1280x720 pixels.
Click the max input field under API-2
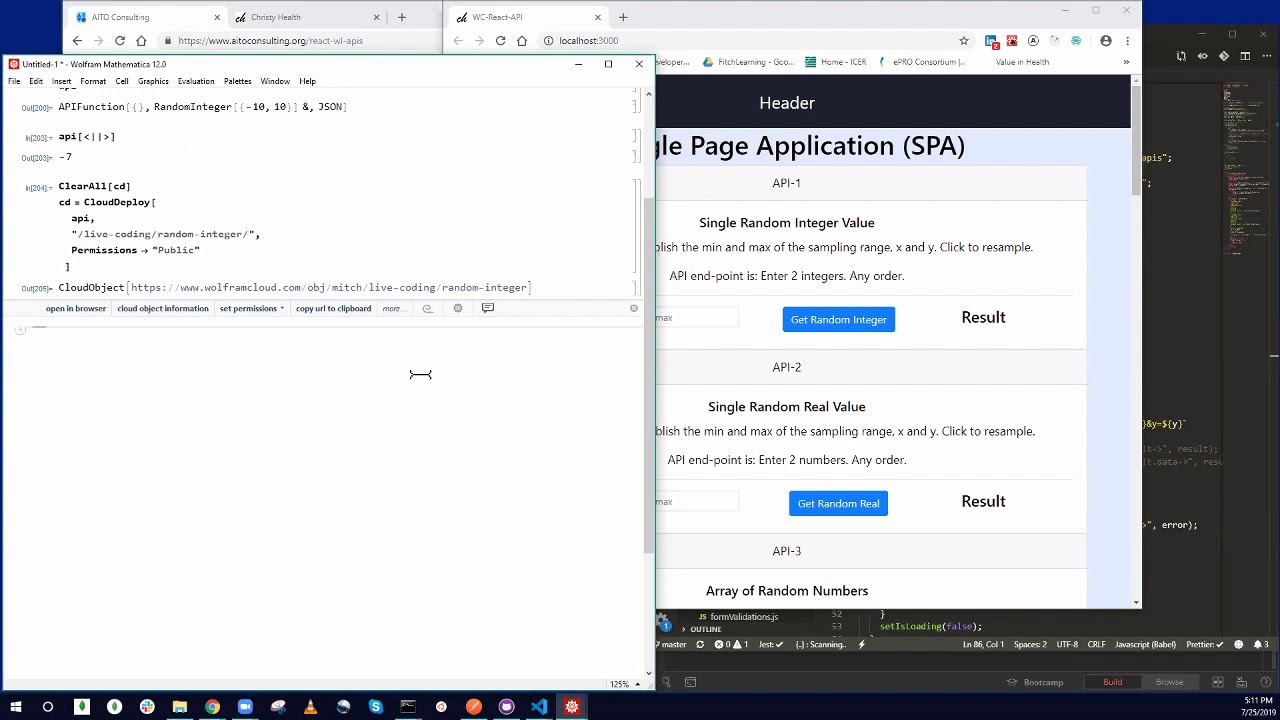(697, 502)
